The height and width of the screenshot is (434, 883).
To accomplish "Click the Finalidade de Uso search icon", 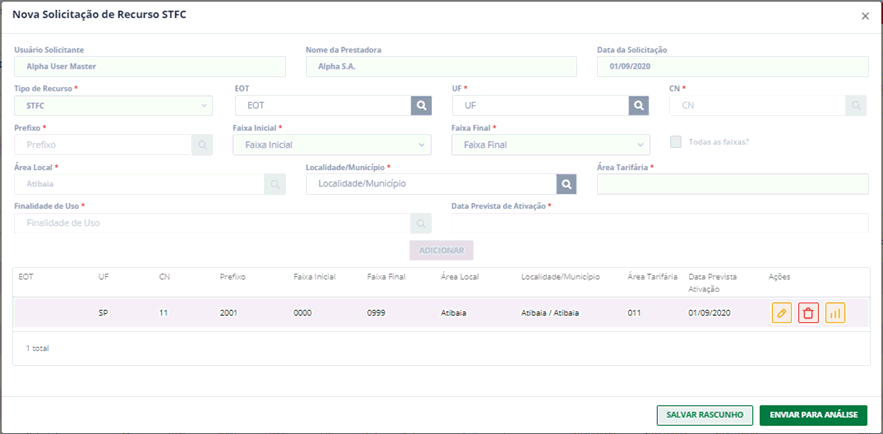I will pos(421,223).
